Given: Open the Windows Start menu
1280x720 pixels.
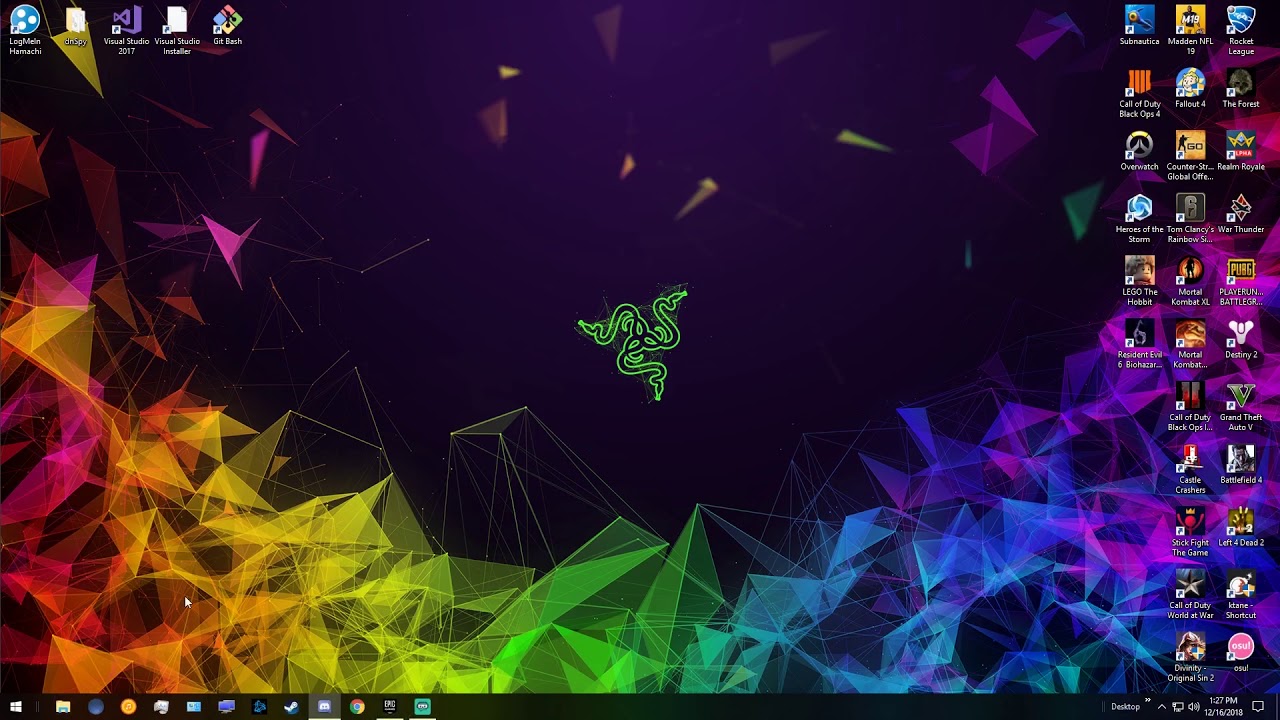Looking at the screenshot, I should [x=15, y=707].
